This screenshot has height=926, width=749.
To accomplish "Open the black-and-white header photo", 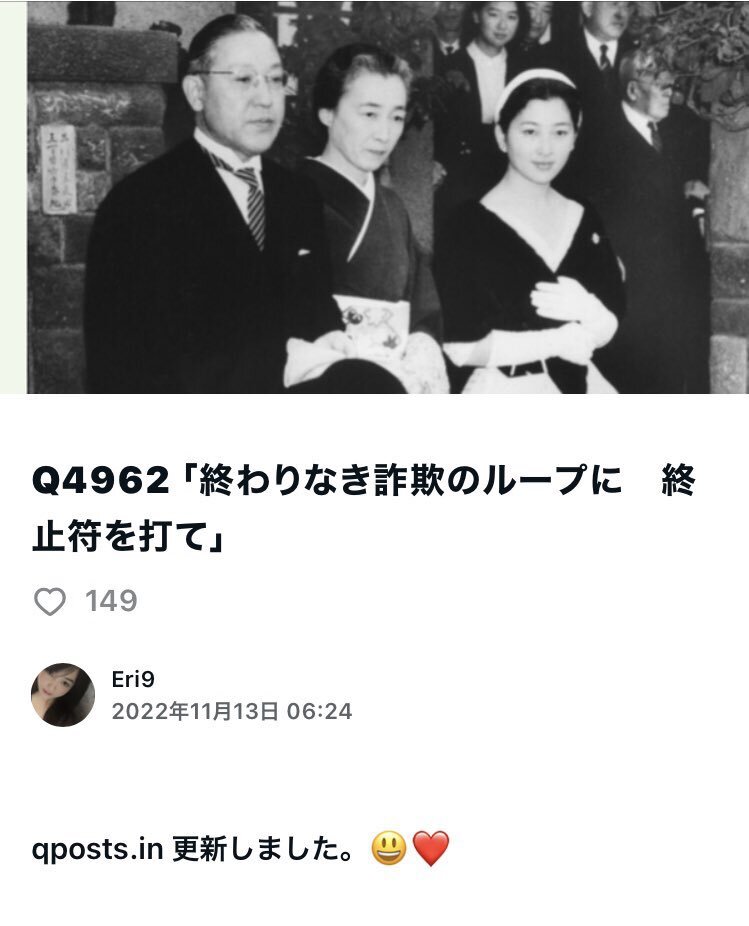I will pos(387,197).
